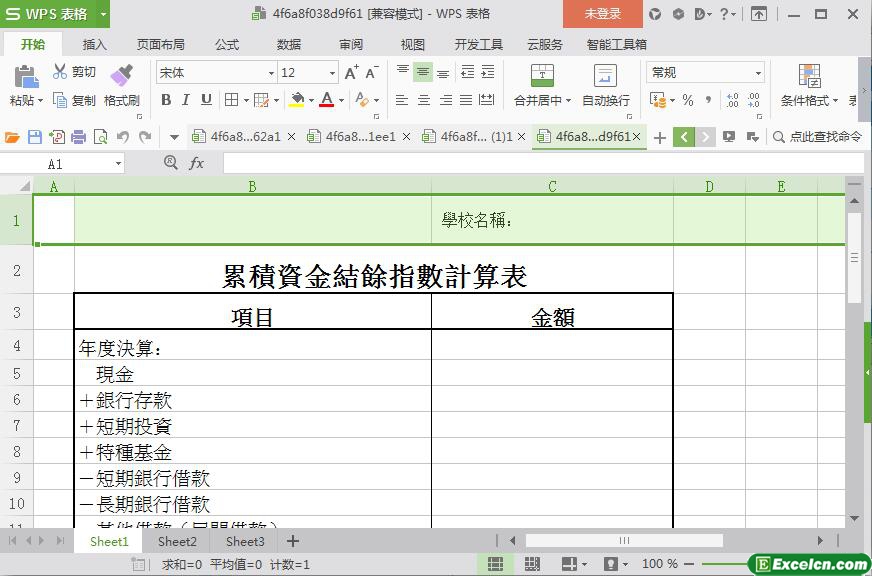
Task: Toggle Italic formatting
Action: pos(186,100)
